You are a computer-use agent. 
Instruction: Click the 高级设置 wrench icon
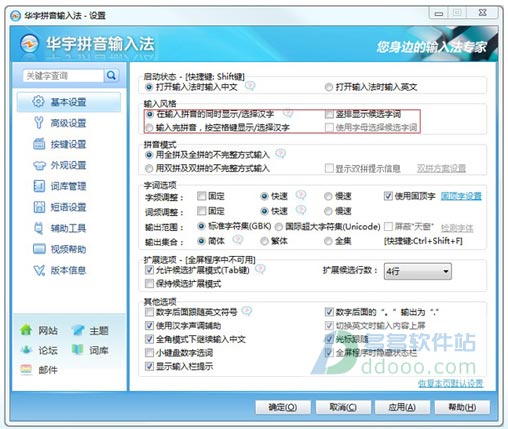[x=39, y=123]
